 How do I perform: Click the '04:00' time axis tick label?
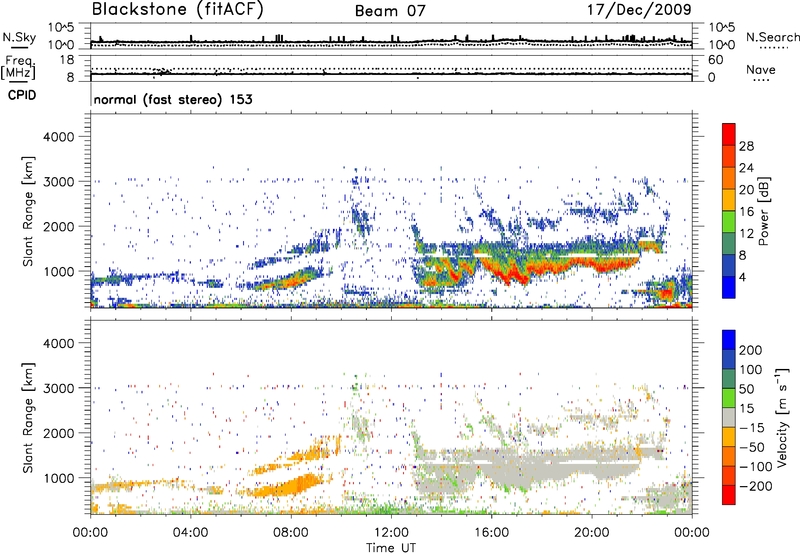191,533
